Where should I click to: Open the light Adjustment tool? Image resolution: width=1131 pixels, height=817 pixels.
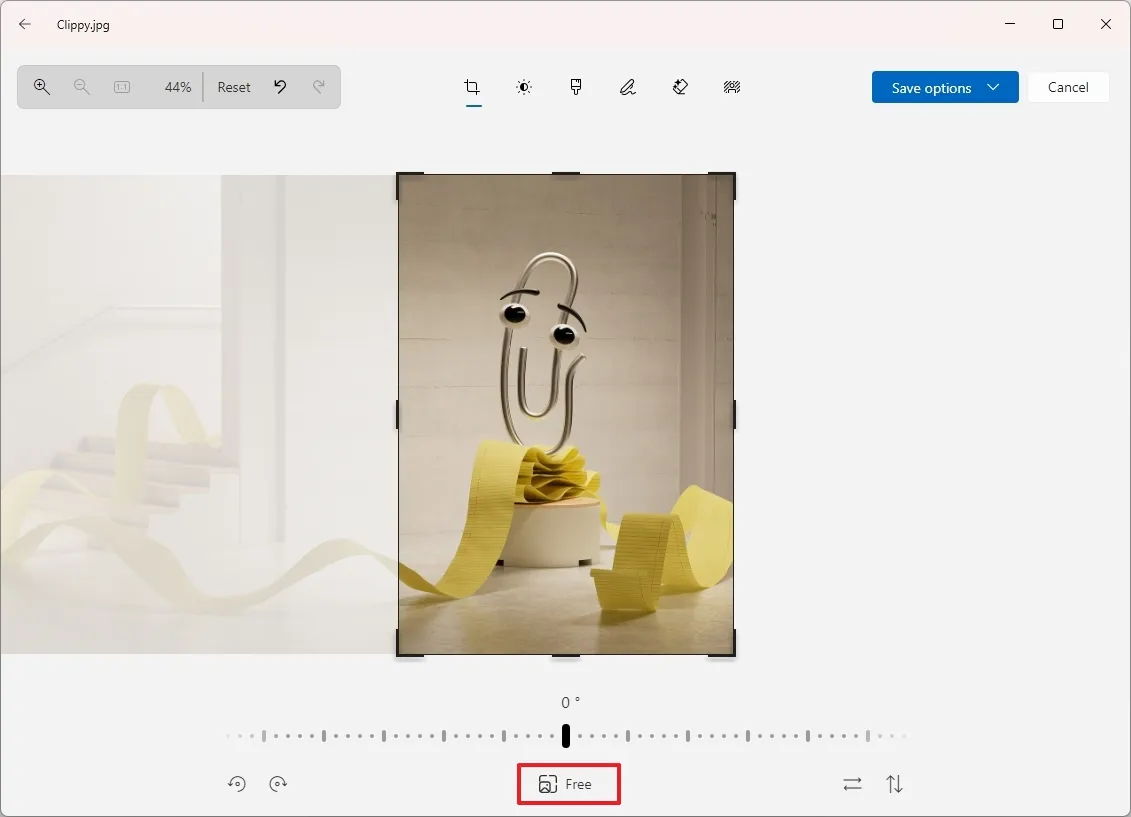pyautogui.click(x=524, y=87)
